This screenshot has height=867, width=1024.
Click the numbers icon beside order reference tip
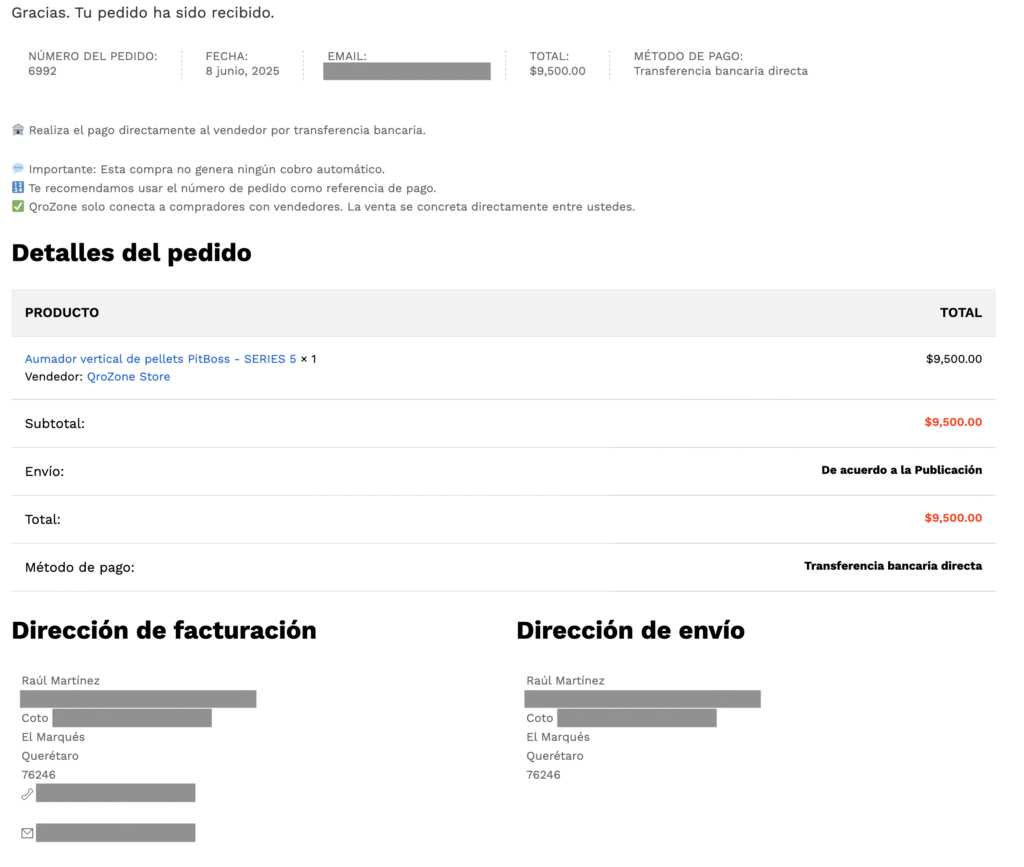click(18, 188)
